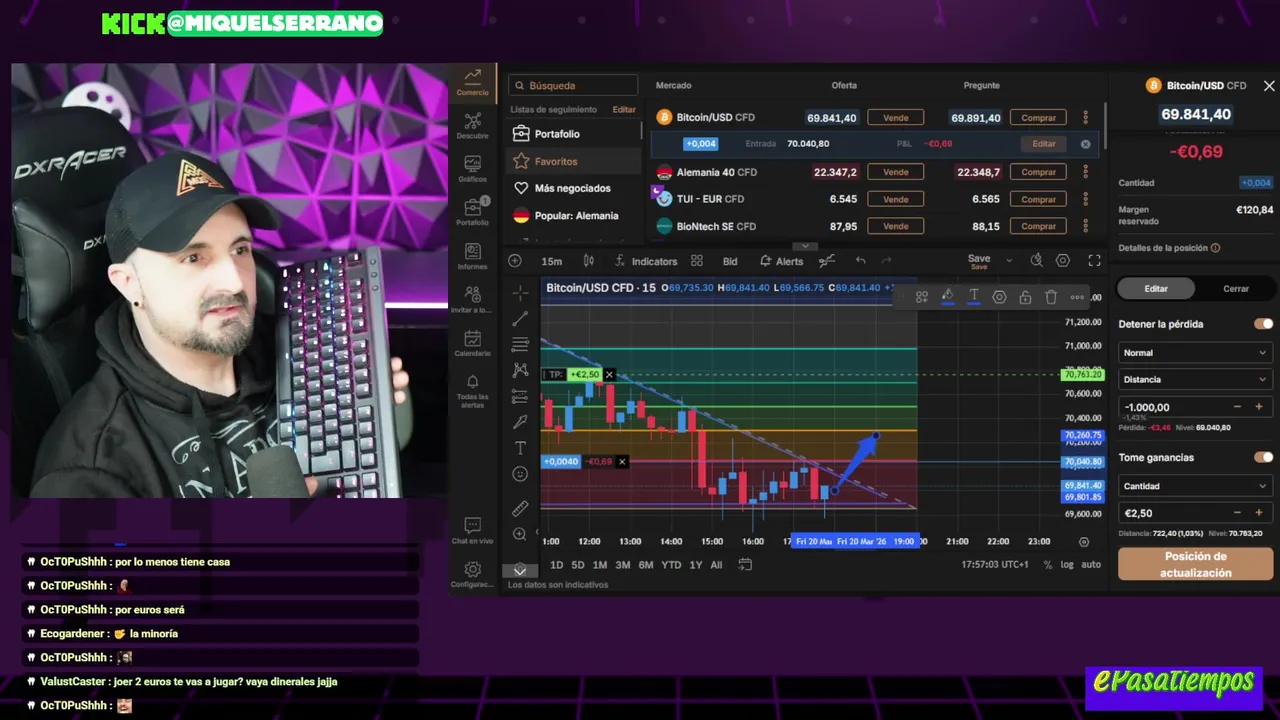Select the forecasting position tool
Image resolution: width=1280 pixels, height=720 pixels.
(x=520, y=397)
